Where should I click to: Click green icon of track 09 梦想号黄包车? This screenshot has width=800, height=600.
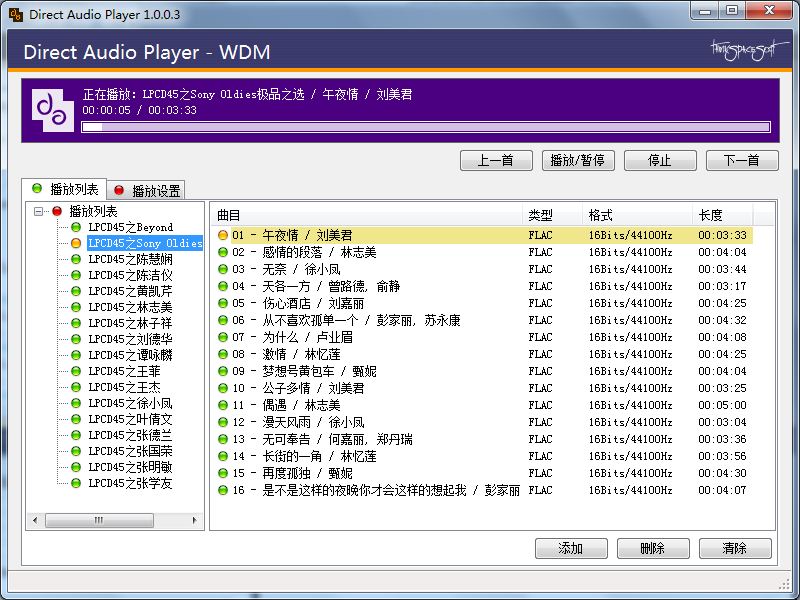[x=223, y=371]
